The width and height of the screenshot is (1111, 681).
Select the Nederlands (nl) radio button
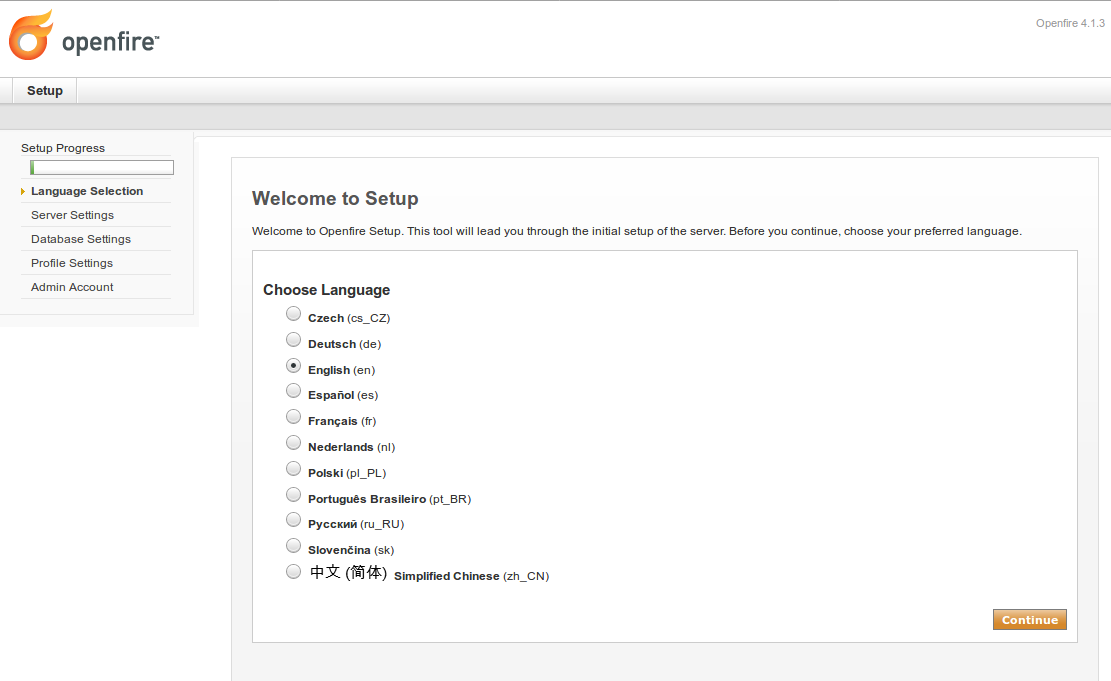pos(293,443)
